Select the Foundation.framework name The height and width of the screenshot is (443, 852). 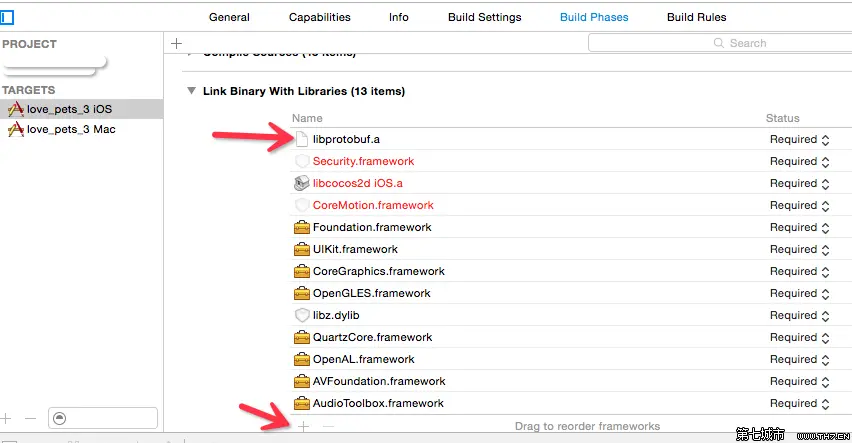click(372, 227)
